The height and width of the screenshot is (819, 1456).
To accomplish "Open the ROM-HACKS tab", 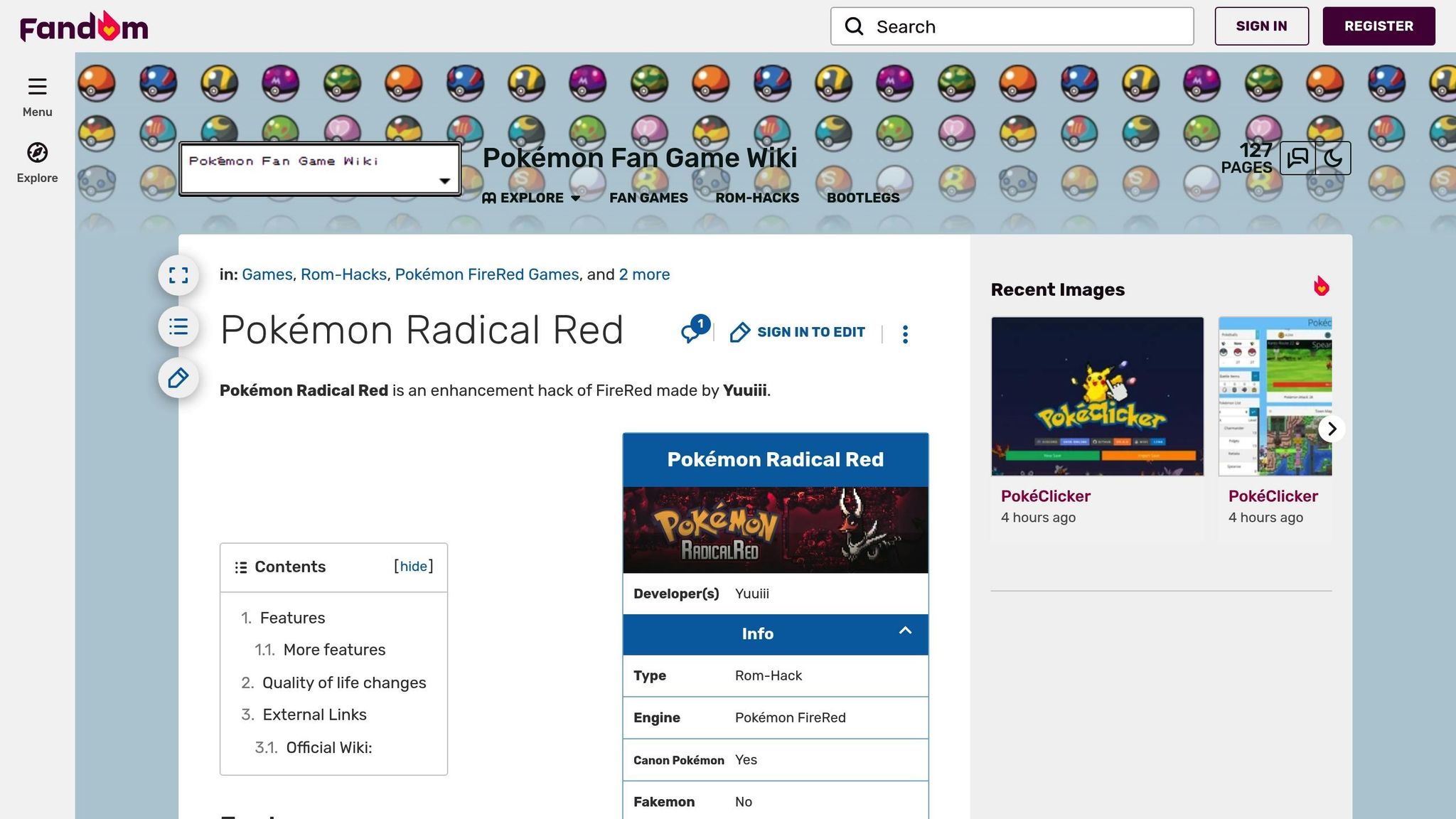I will coord(758,198).
